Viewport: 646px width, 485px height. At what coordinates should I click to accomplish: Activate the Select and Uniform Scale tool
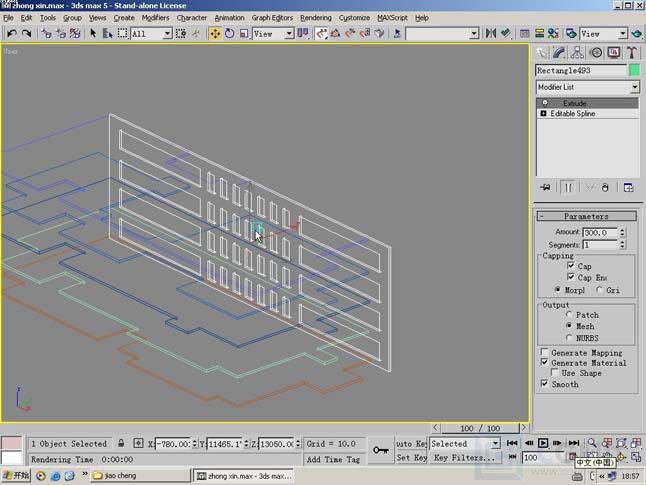click(x=244, y=33)
